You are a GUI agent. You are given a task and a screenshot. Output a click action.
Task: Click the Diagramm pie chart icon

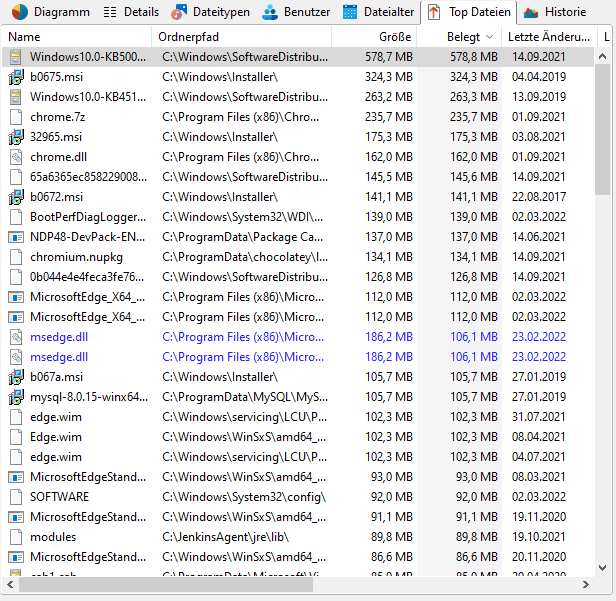(x=20, y=12)
